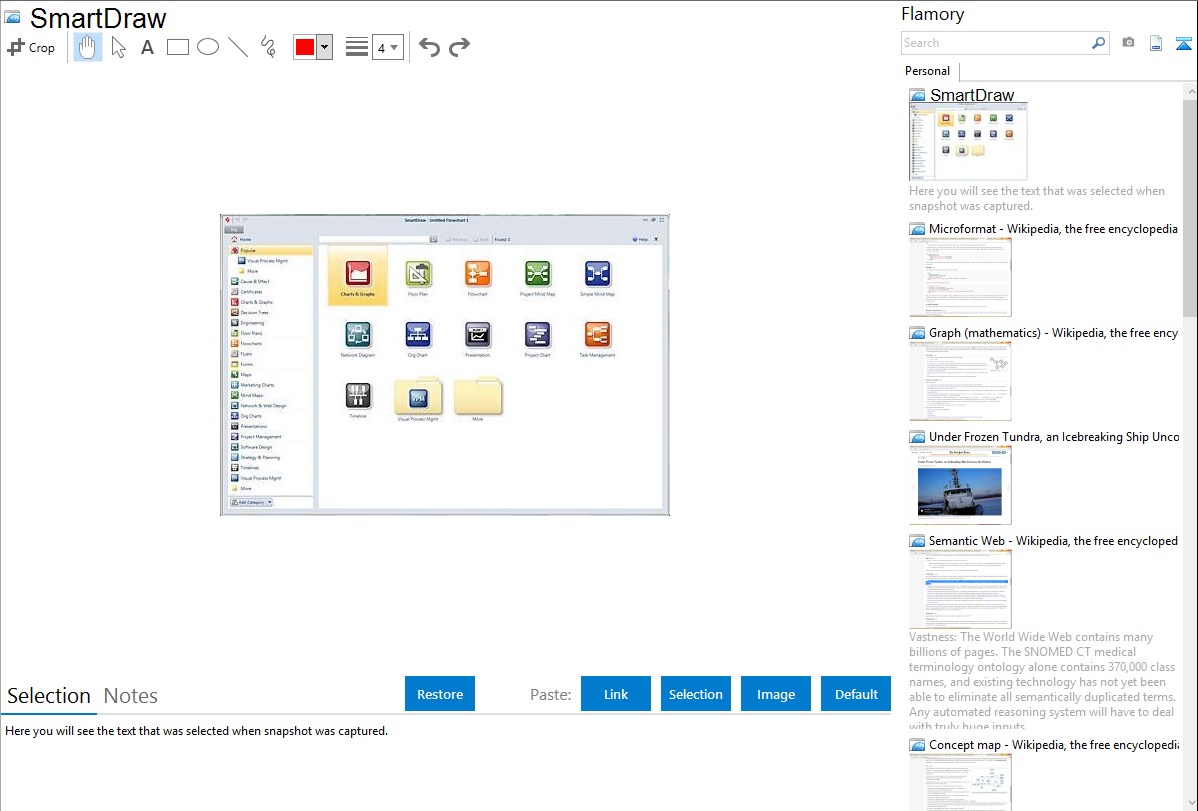Click the Restore button
This screenshot has height=811, width=1198.
[440, 694]
